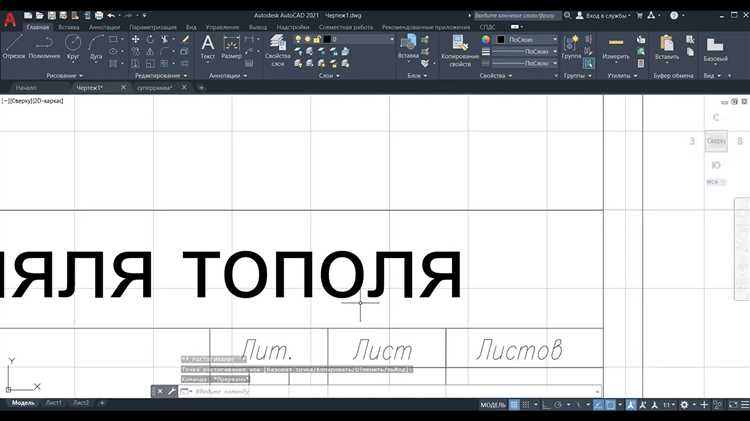The width and height of the screenshot is (750, 421).
Task: Click the workspace switching gear icon
Action: point(684,405)
